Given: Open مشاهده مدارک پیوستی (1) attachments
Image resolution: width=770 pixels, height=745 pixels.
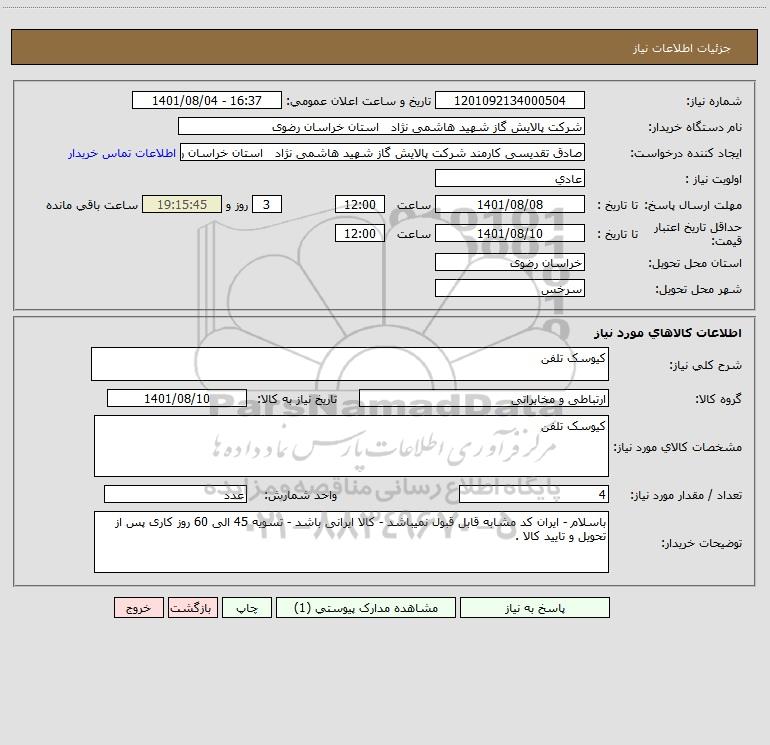Looking at the screenshot, I should pos(366,608).
